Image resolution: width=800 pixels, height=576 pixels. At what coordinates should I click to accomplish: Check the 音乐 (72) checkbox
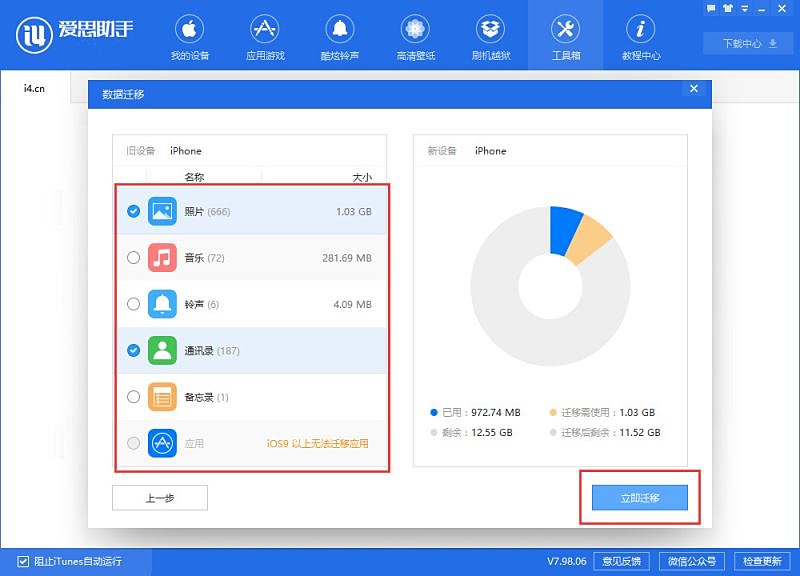tap(134, 258)
